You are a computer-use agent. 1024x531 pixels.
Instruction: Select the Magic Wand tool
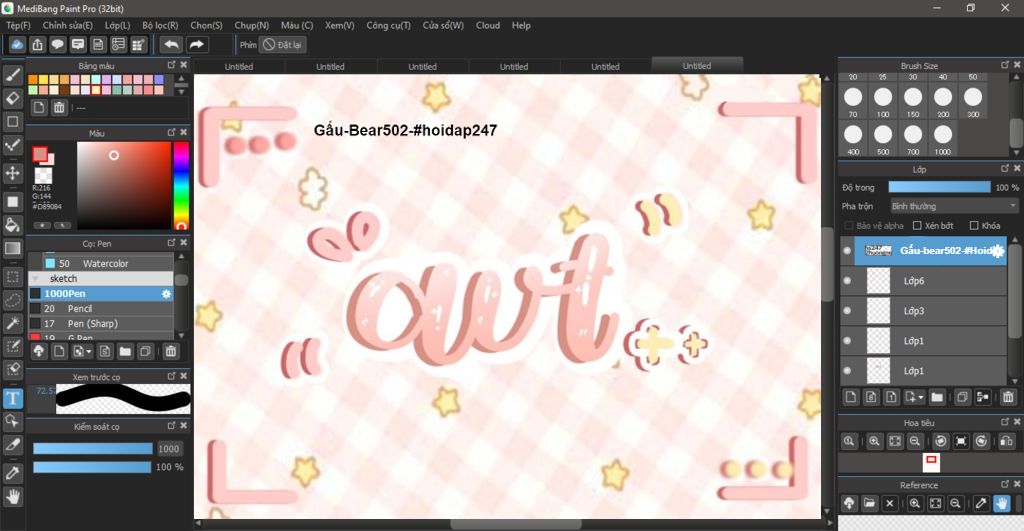(12, 323)
